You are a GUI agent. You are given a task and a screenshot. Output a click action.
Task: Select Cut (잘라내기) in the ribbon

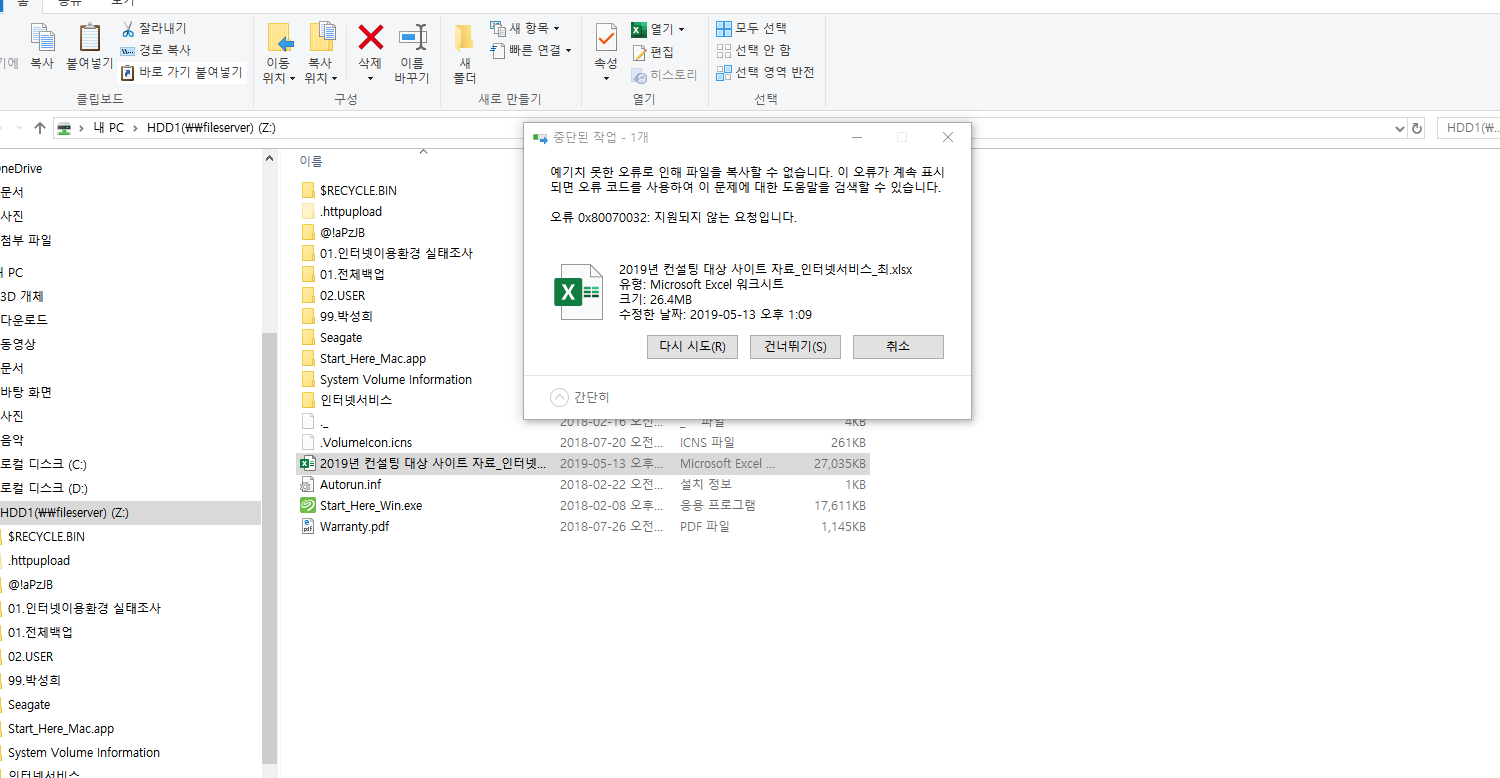pos(153,29)
